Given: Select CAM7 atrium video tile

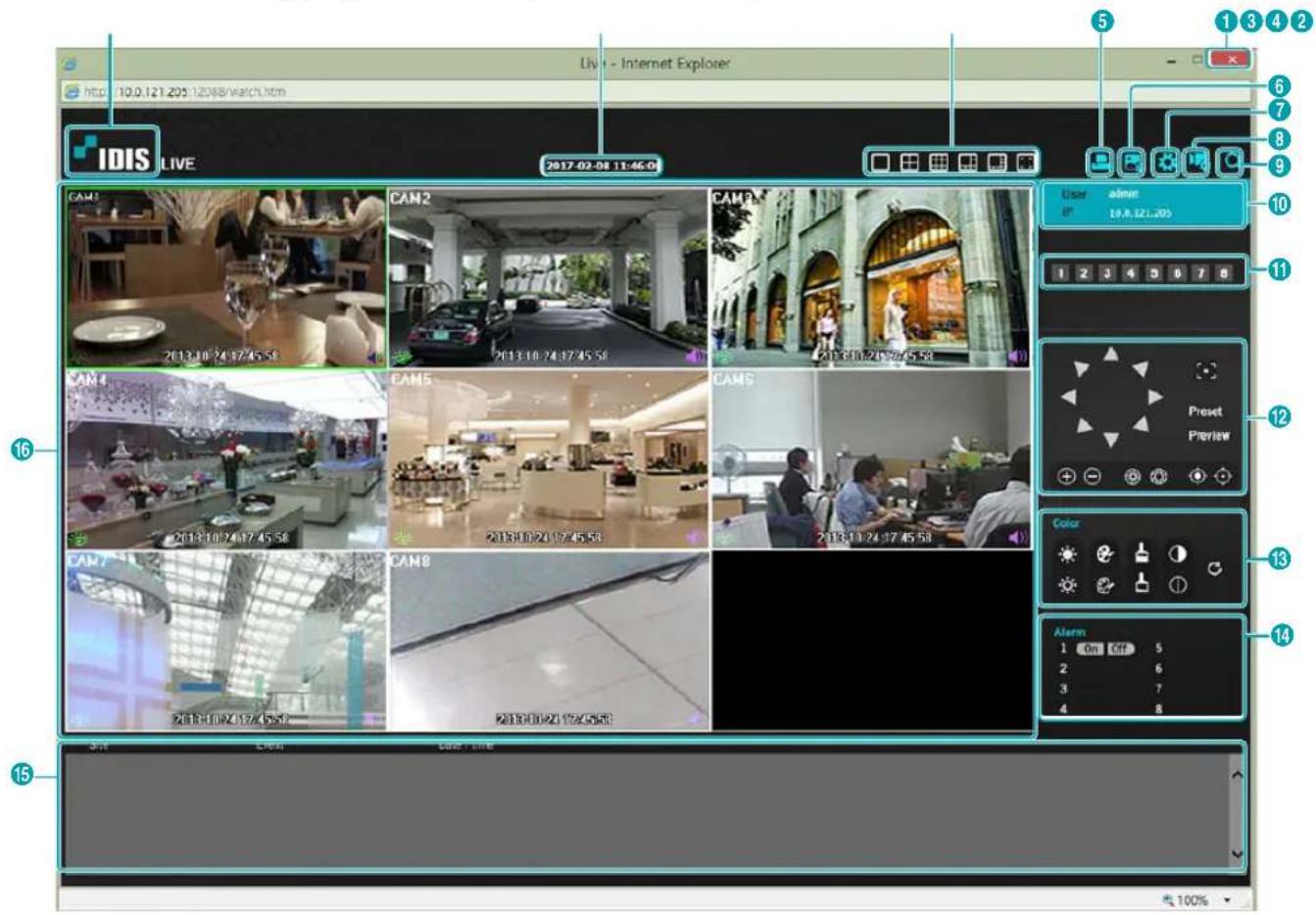Looking at the screenshot, I should coord(226,641).
